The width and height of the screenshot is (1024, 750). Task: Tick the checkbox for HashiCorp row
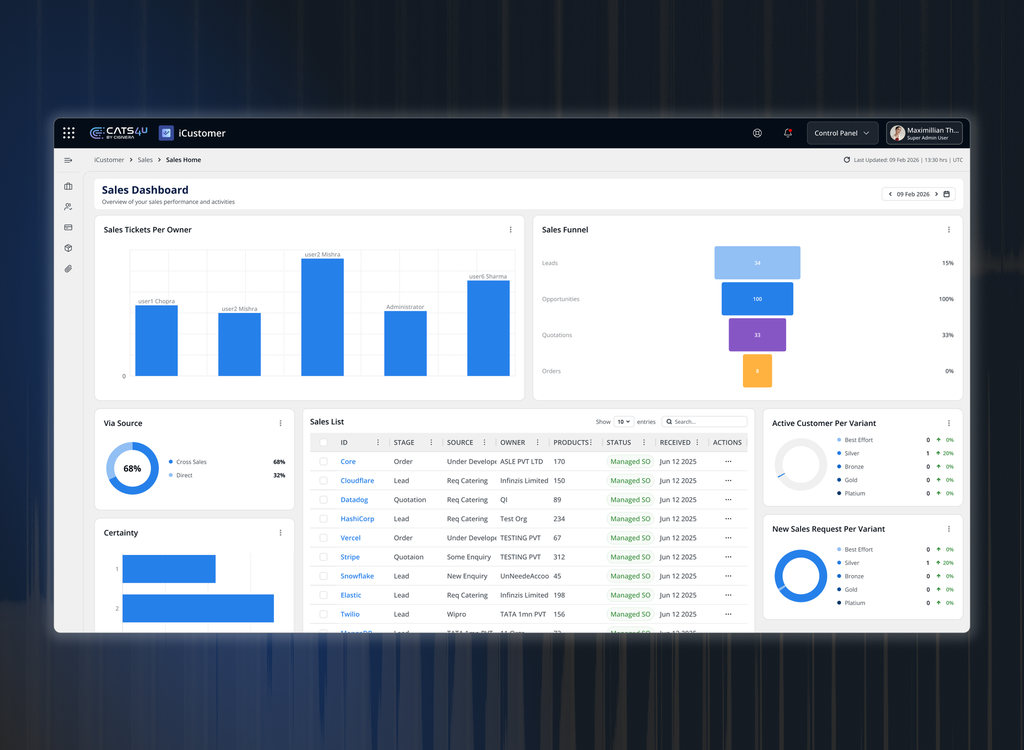click(x=323, y=519)
